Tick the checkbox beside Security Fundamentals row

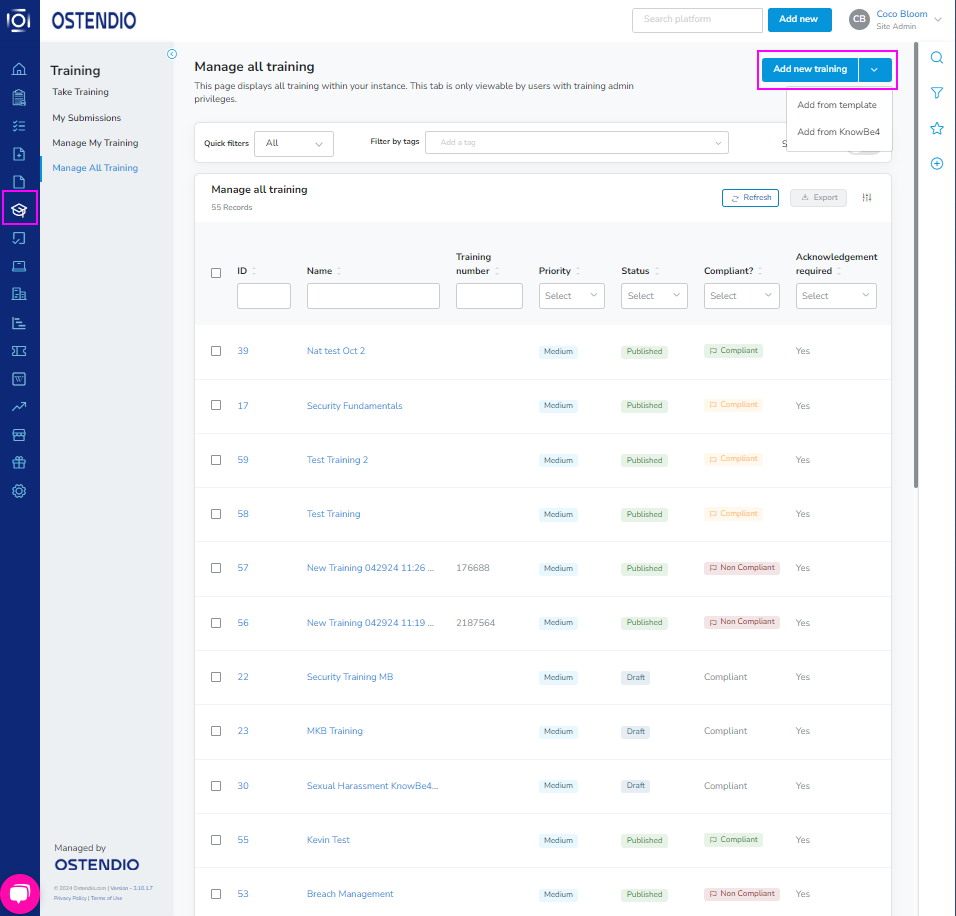tap(216, 405)
